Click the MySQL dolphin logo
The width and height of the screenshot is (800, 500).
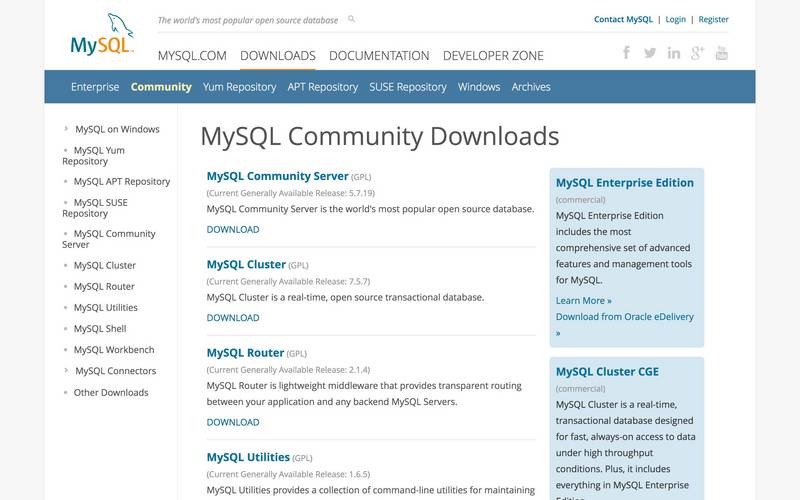(102, 35)
